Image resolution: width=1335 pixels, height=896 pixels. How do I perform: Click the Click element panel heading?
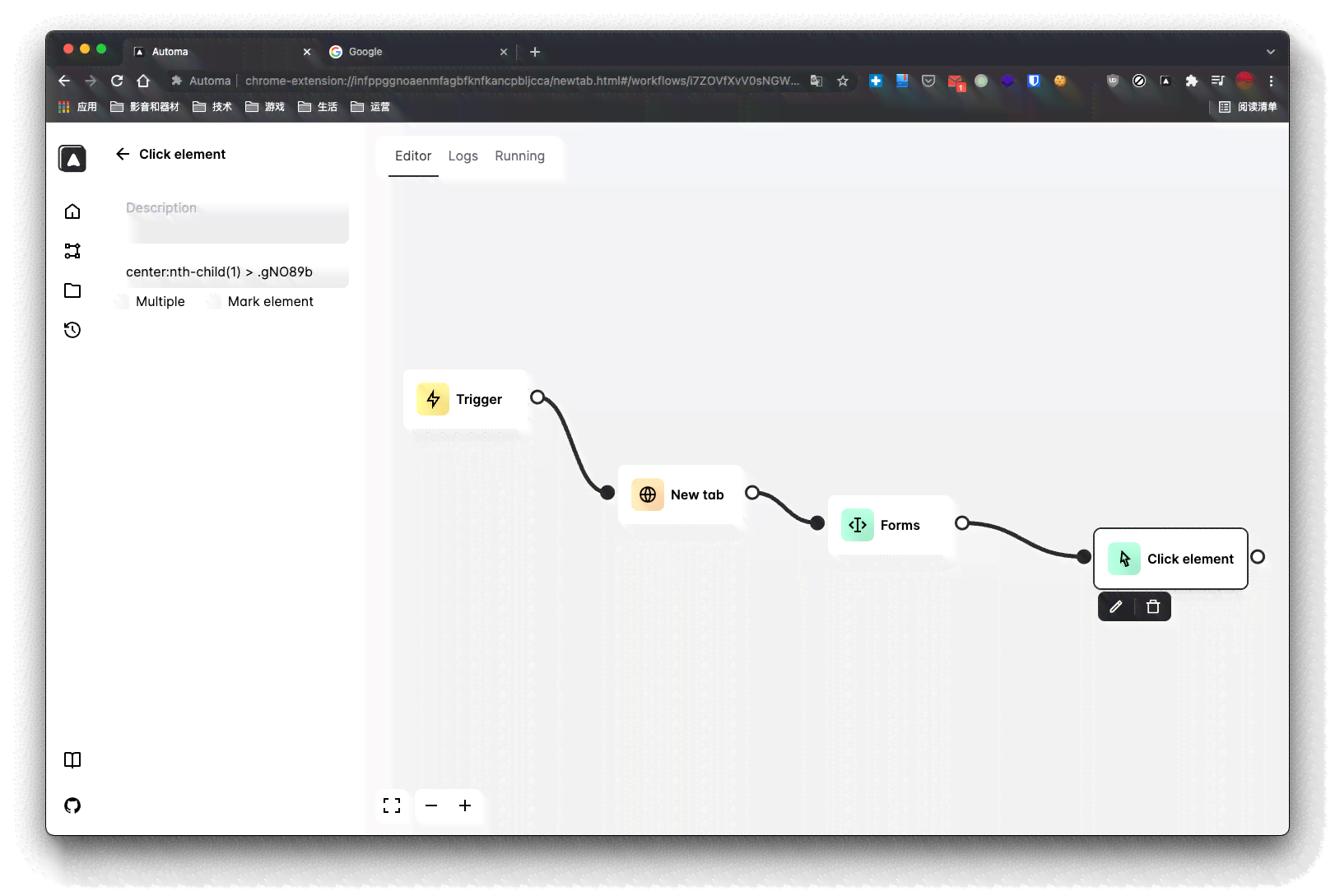coord(182,154)
